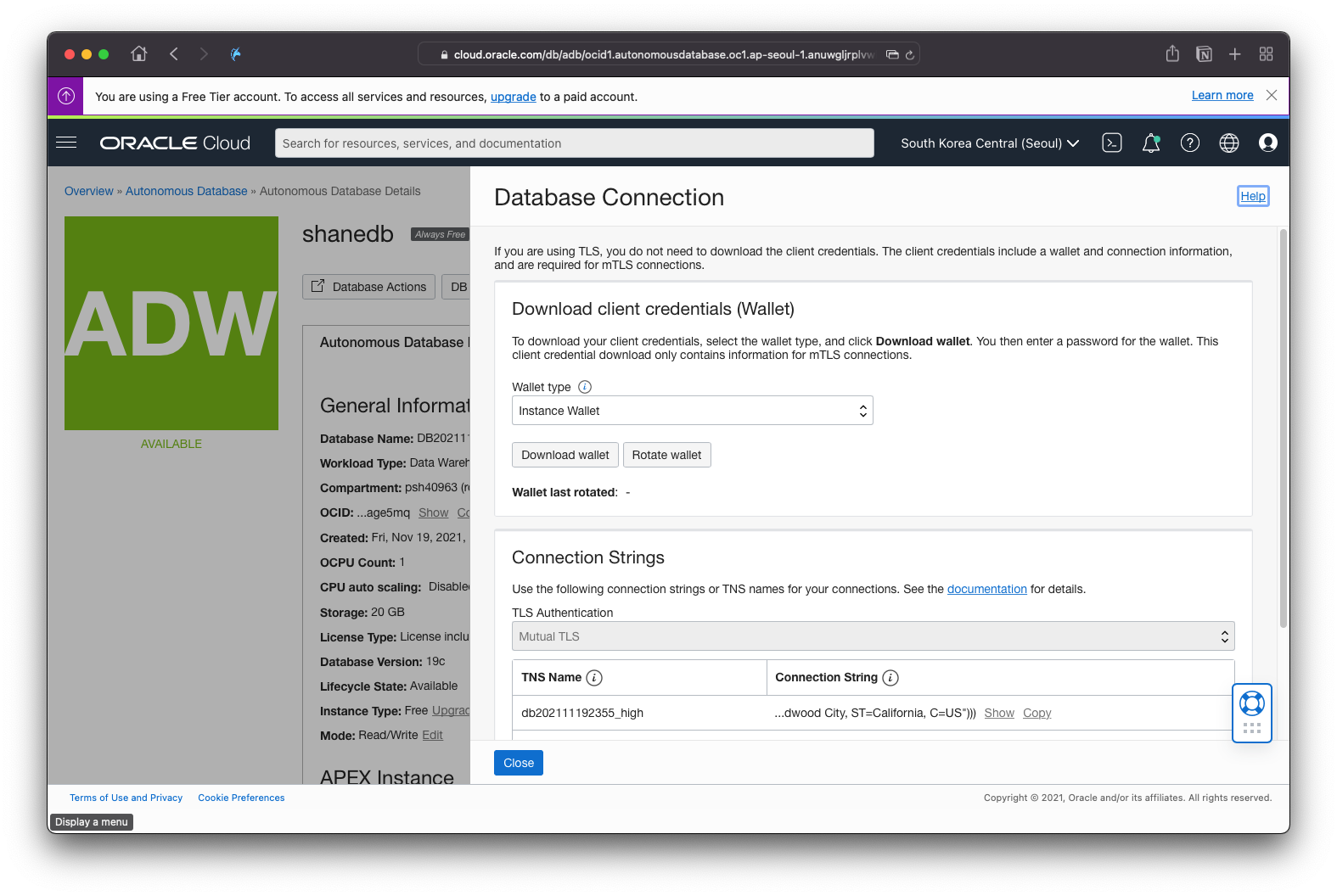Click Database Actions button

click(368, 287)
